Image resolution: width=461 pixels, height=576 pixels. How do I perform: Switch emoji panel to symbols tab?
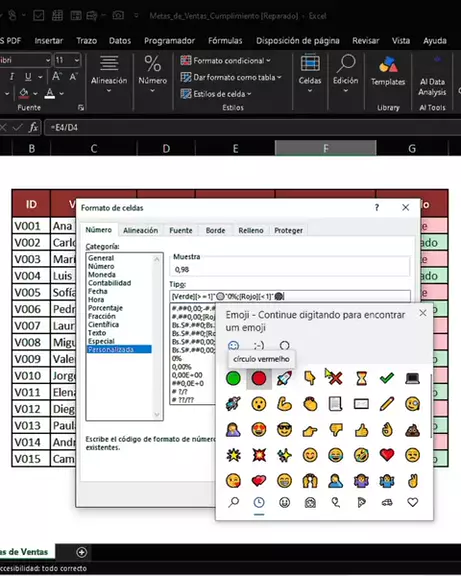(x=284, y=346)
